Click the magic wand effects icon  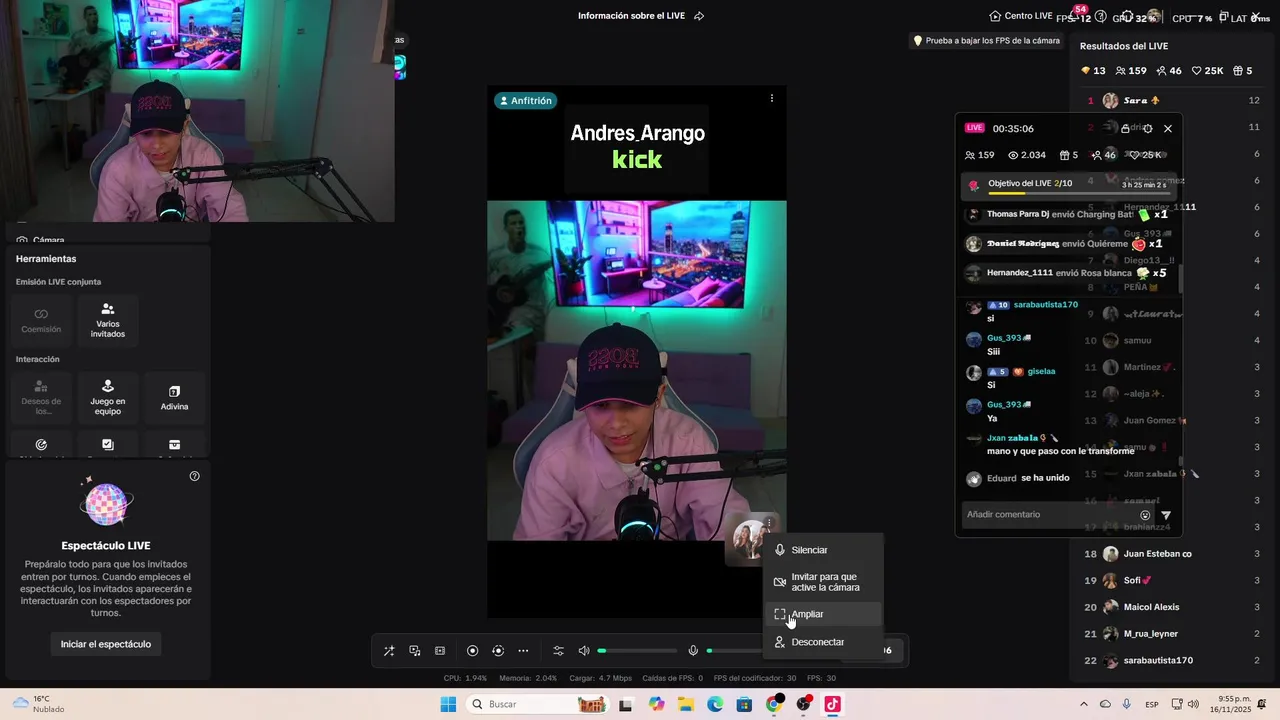389,651
